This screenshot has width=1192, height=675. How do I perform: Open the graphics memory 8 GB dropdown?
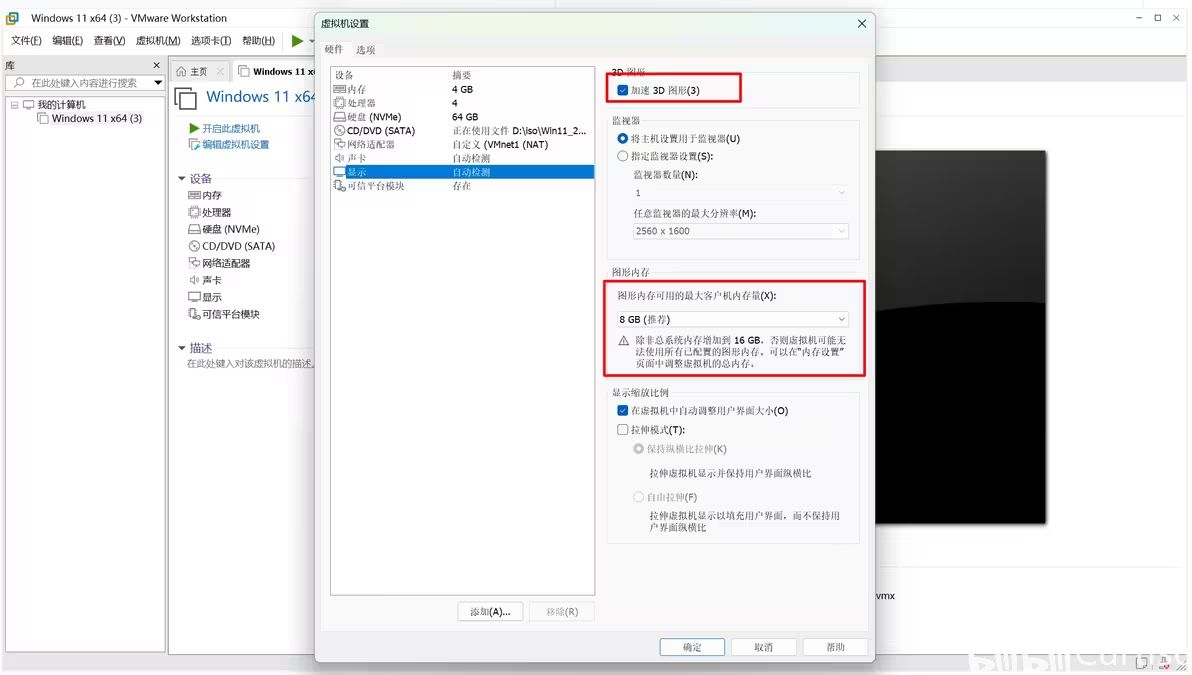tap(733, 319)
